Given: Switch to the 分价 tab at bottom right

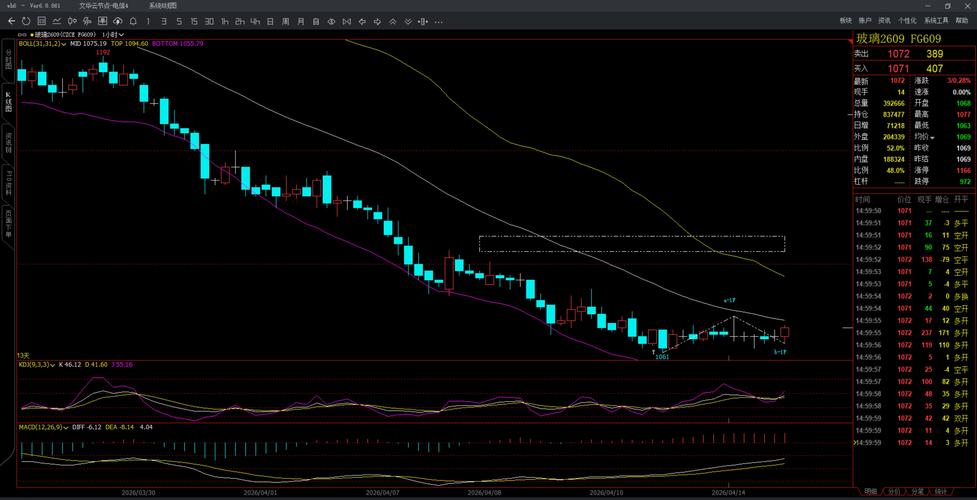Looking at the screenshot, I should [894, 492].
